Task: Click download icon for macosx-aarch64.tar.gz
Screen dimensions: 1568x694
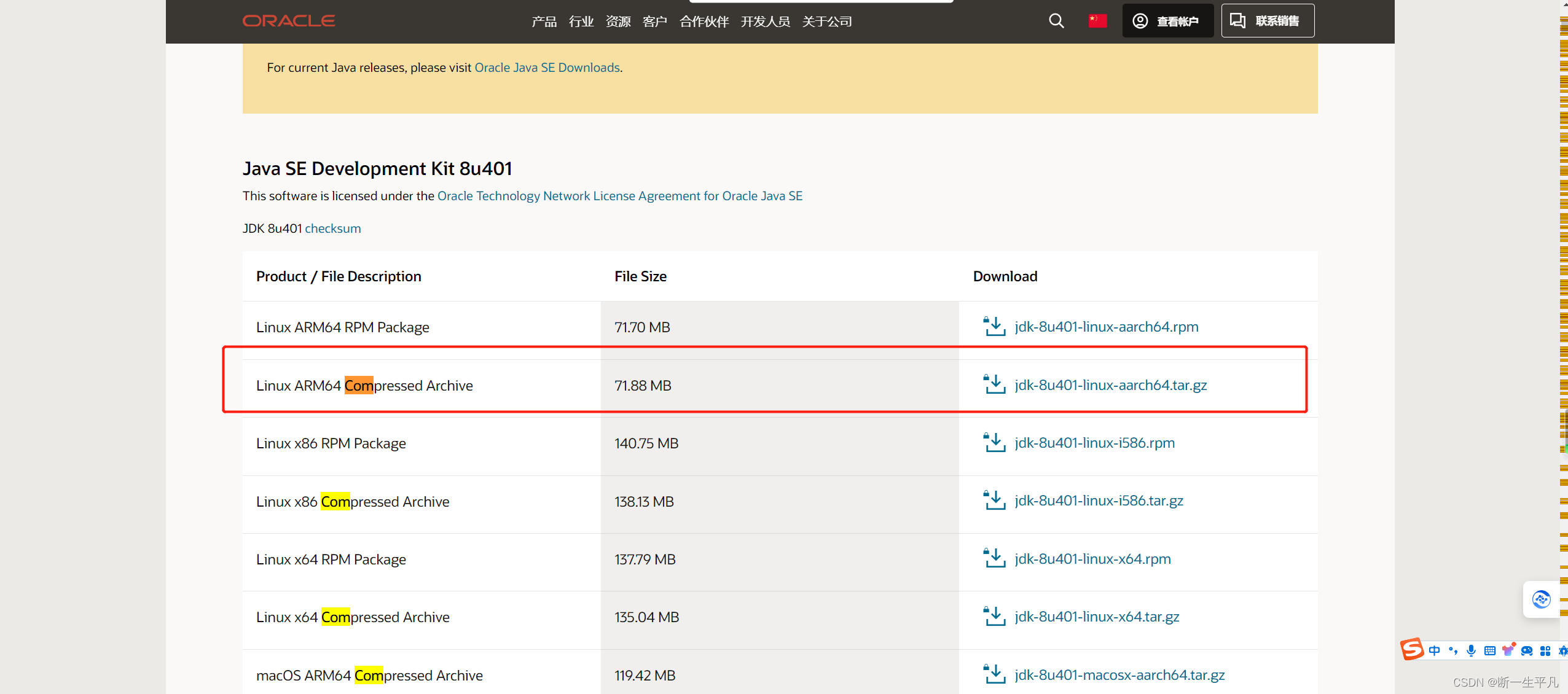Action: coord(994,674)
